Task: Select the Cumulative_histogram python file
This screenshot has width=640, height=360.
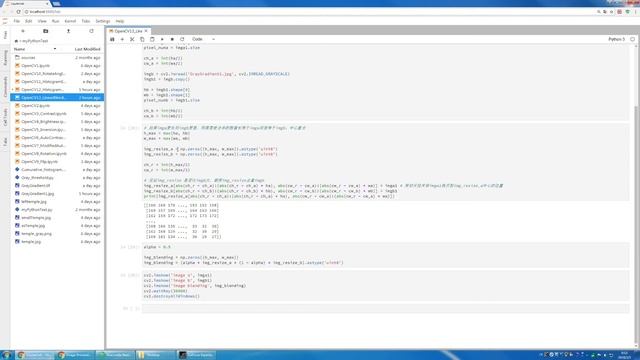Action: [x=57, y=169]
